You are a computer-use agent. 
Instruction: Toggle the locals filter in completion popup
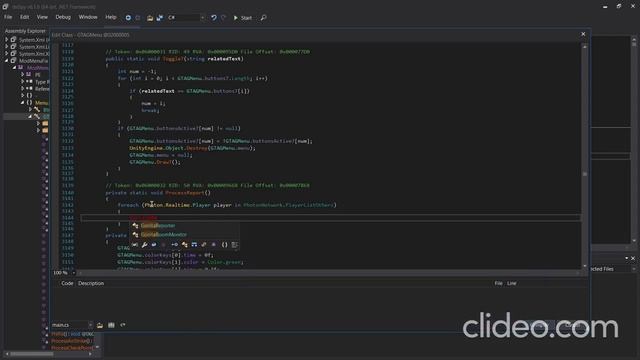(x=135, y=244)
